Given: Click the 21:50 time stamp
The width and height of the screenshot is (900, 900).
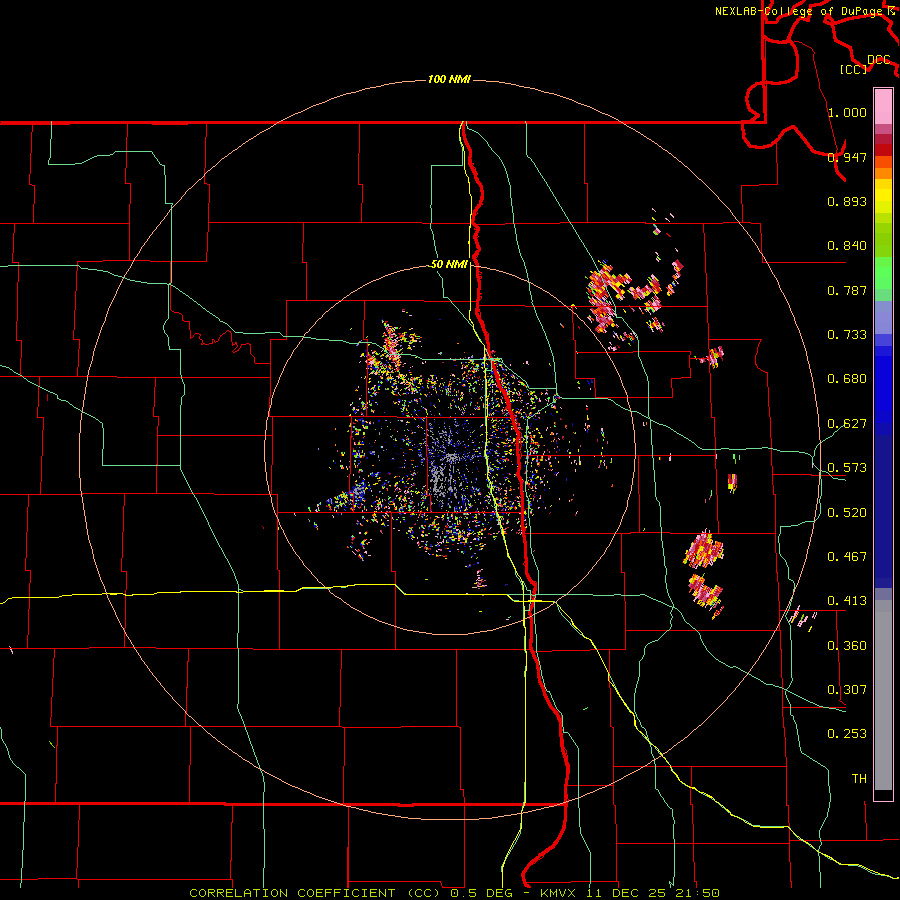Looking at the screenshot, I should coord(699,893).
